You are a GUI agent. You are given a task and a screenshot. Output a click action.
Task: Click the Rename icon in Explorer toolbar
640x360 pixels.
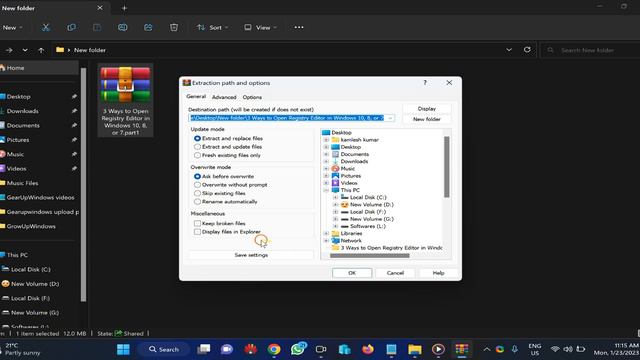122,27
